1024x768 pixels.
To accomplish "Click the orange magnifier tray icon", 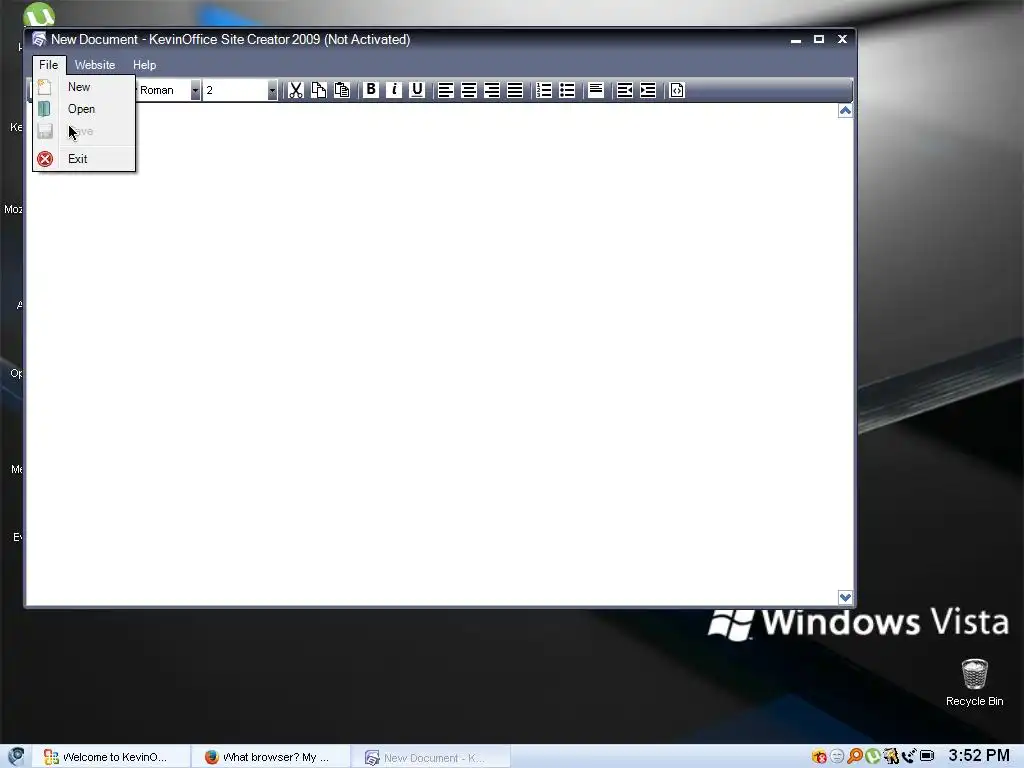I will 855,756.
